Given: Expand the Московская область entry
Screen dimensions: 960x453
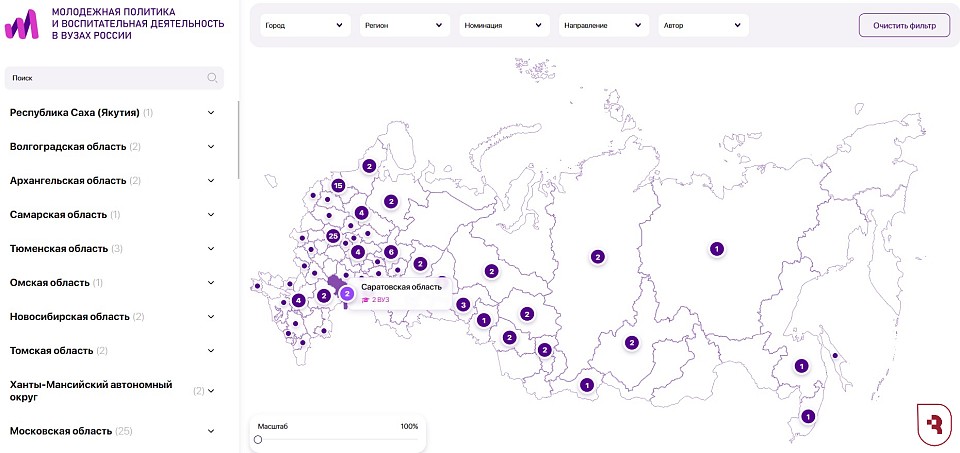Looking at the screenshot, I should pos(113,431).
